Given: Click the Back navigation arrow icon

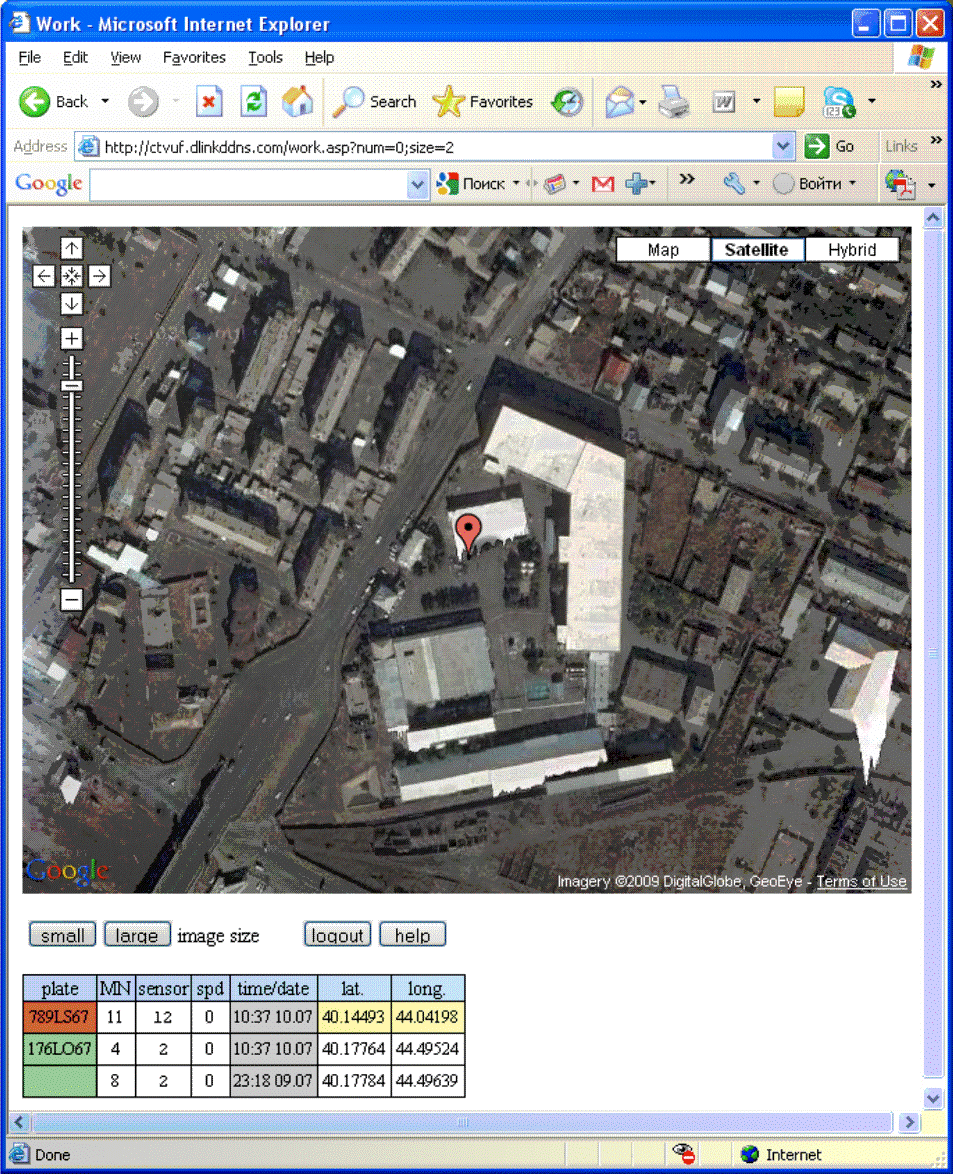Looking at the screenshot, I should tap(34, 102).
